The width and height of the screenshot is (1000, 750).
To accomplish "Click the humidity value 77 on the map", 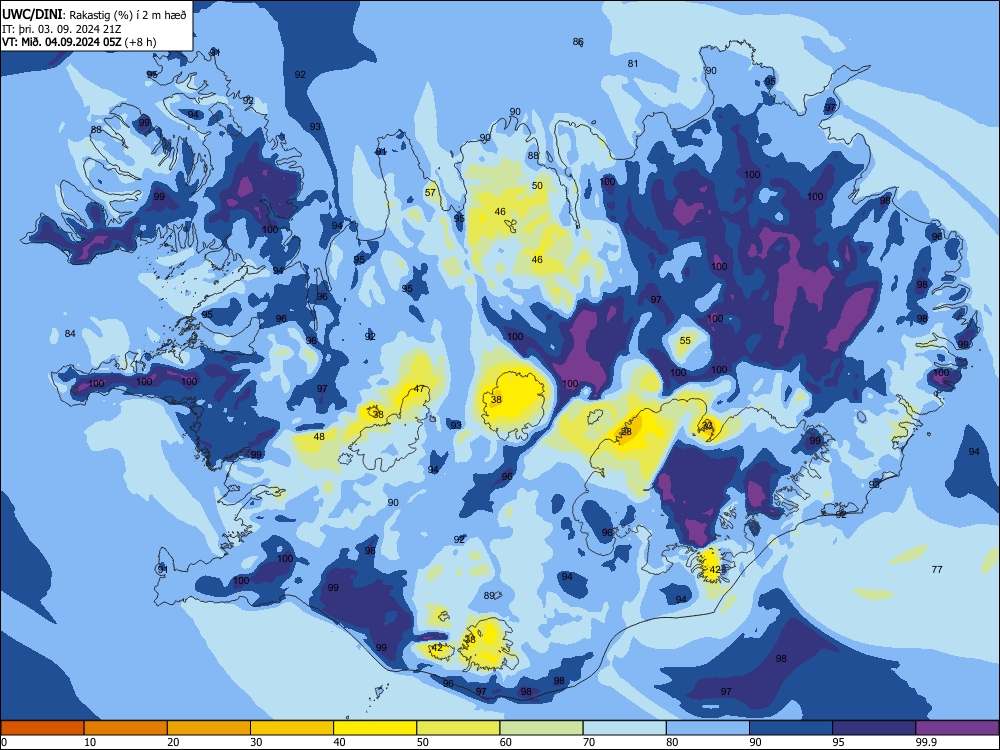I will [937, 570].
